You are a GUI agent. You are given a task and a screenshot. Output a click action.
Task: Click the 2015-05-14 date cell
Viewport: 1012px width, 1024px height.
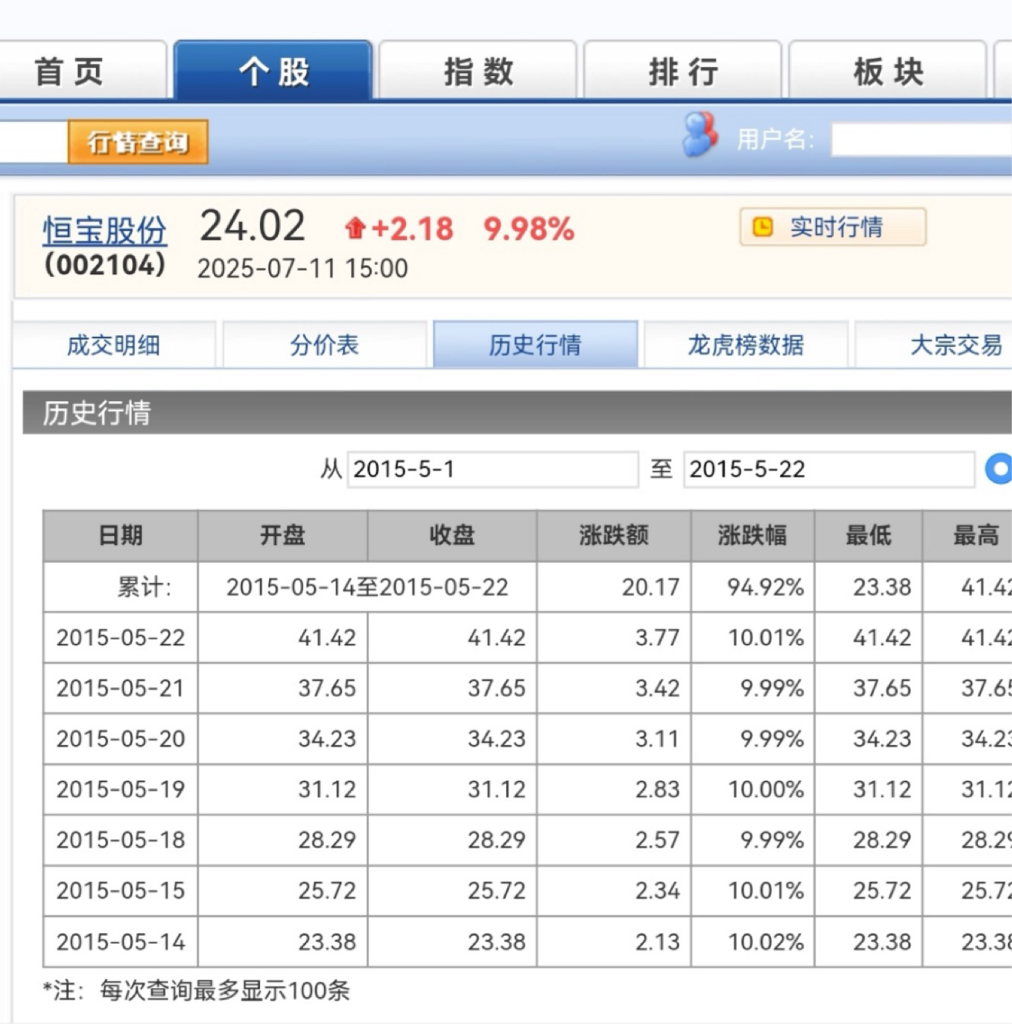click(x=121, y=942)
